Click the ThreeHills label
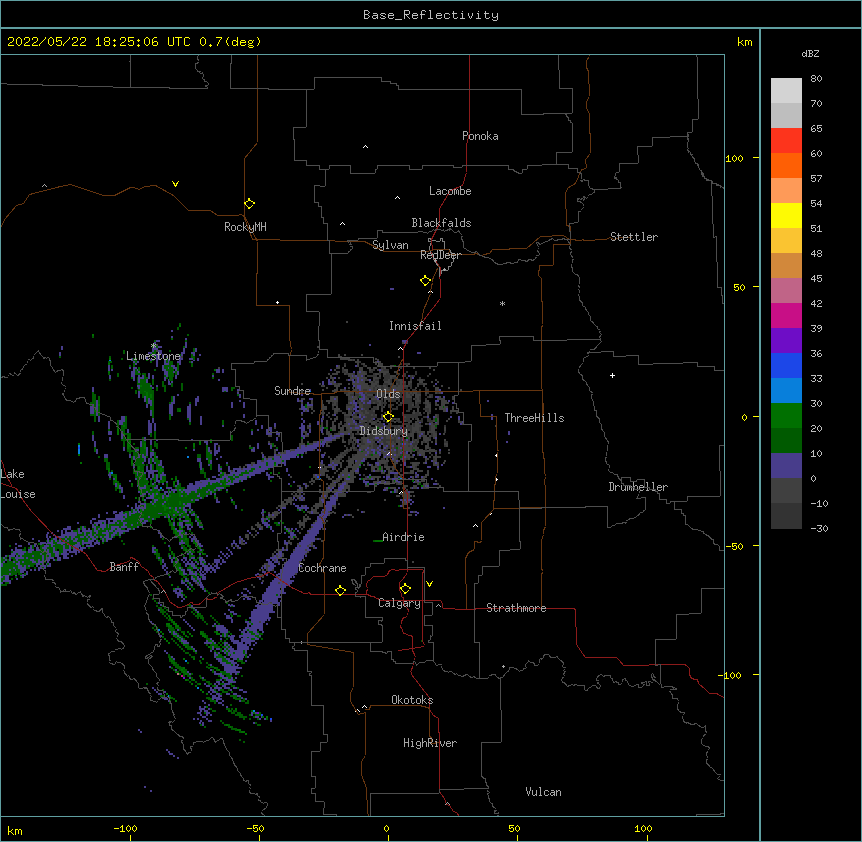Viewport: 862px width, 842px height. (x=534, y=418)
